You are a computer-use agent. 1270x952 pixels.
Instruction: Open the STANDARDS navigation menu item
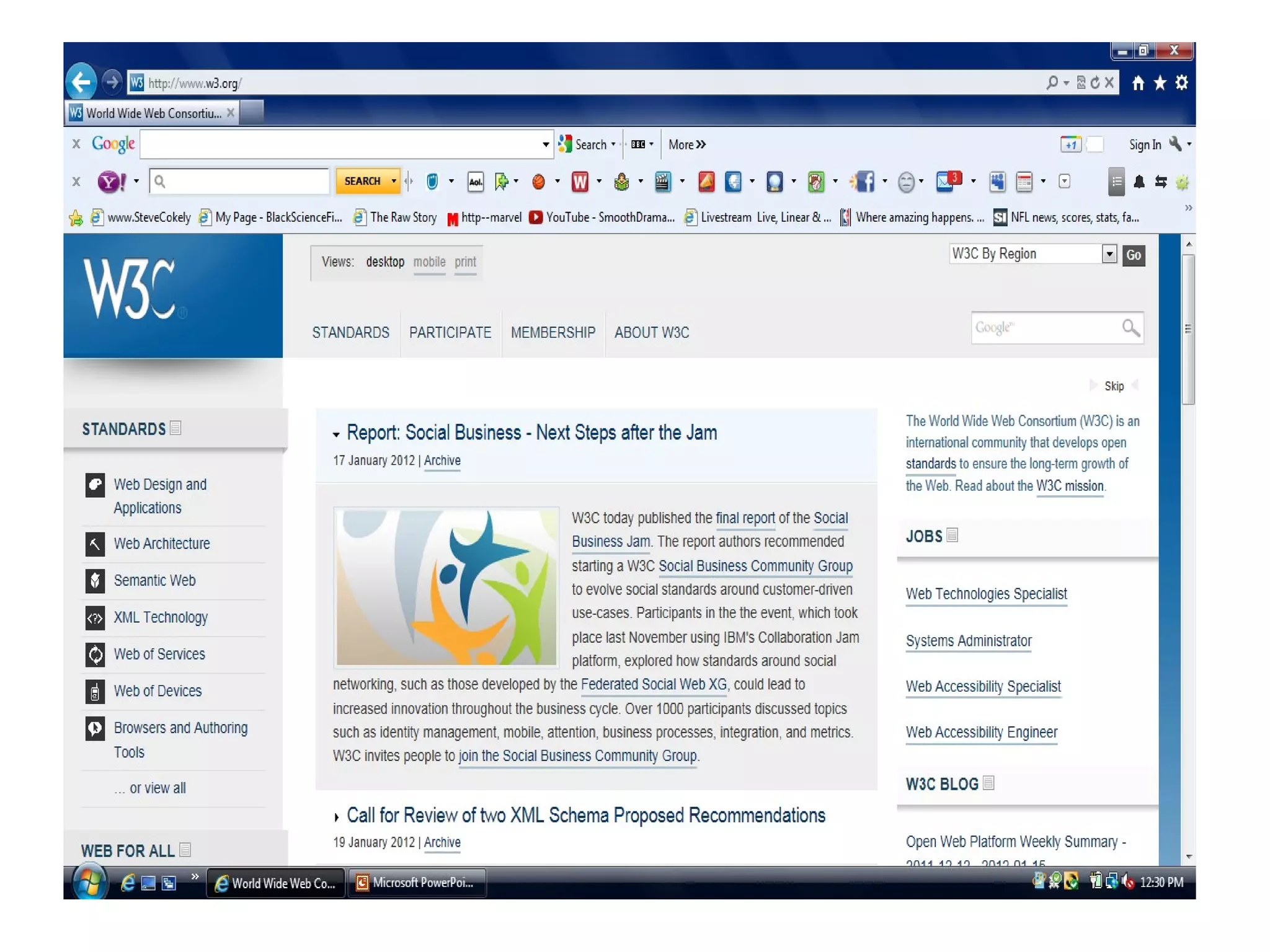point(350,333)
